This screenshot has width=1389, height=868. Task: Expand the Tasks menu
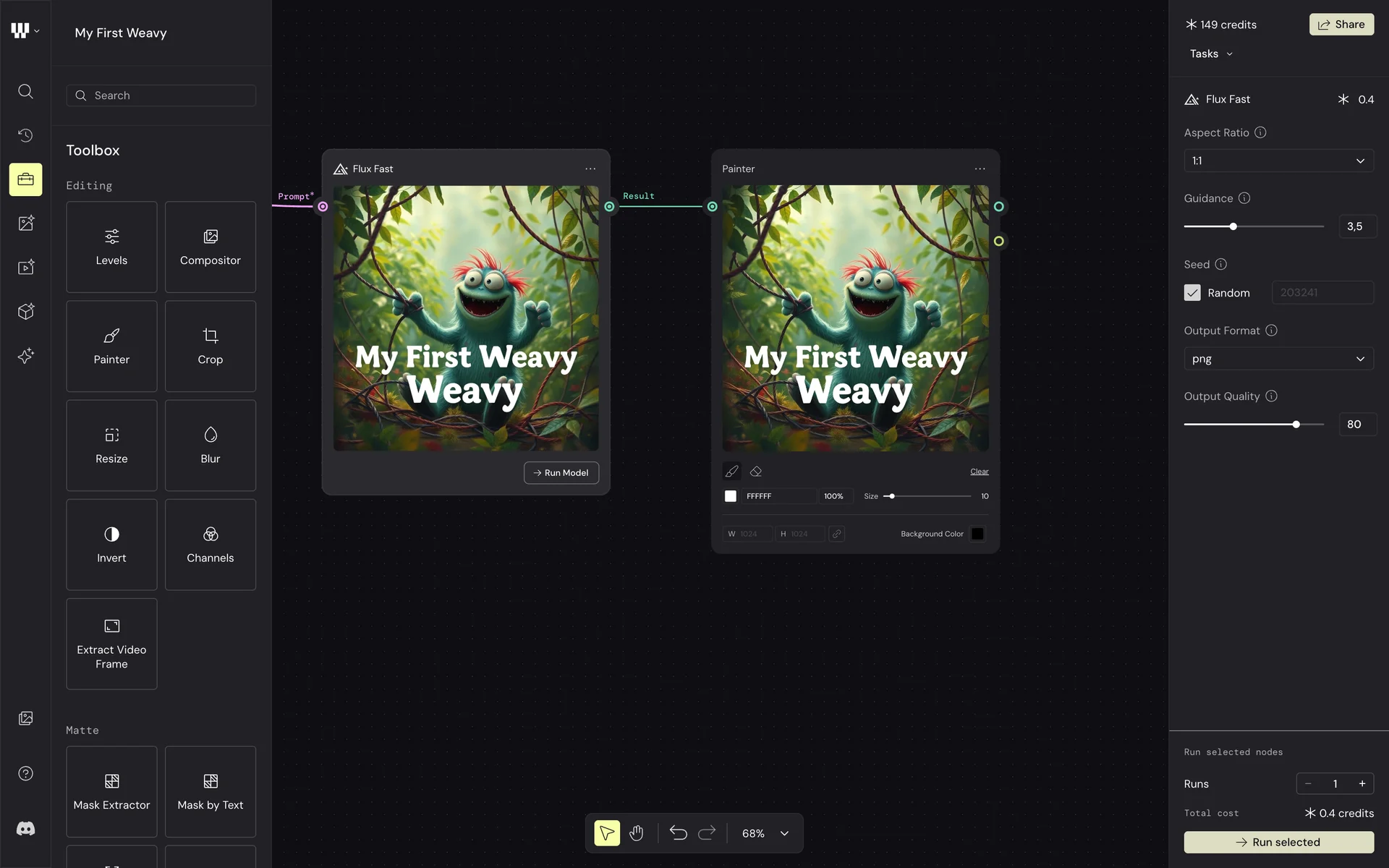[1211, 54]
